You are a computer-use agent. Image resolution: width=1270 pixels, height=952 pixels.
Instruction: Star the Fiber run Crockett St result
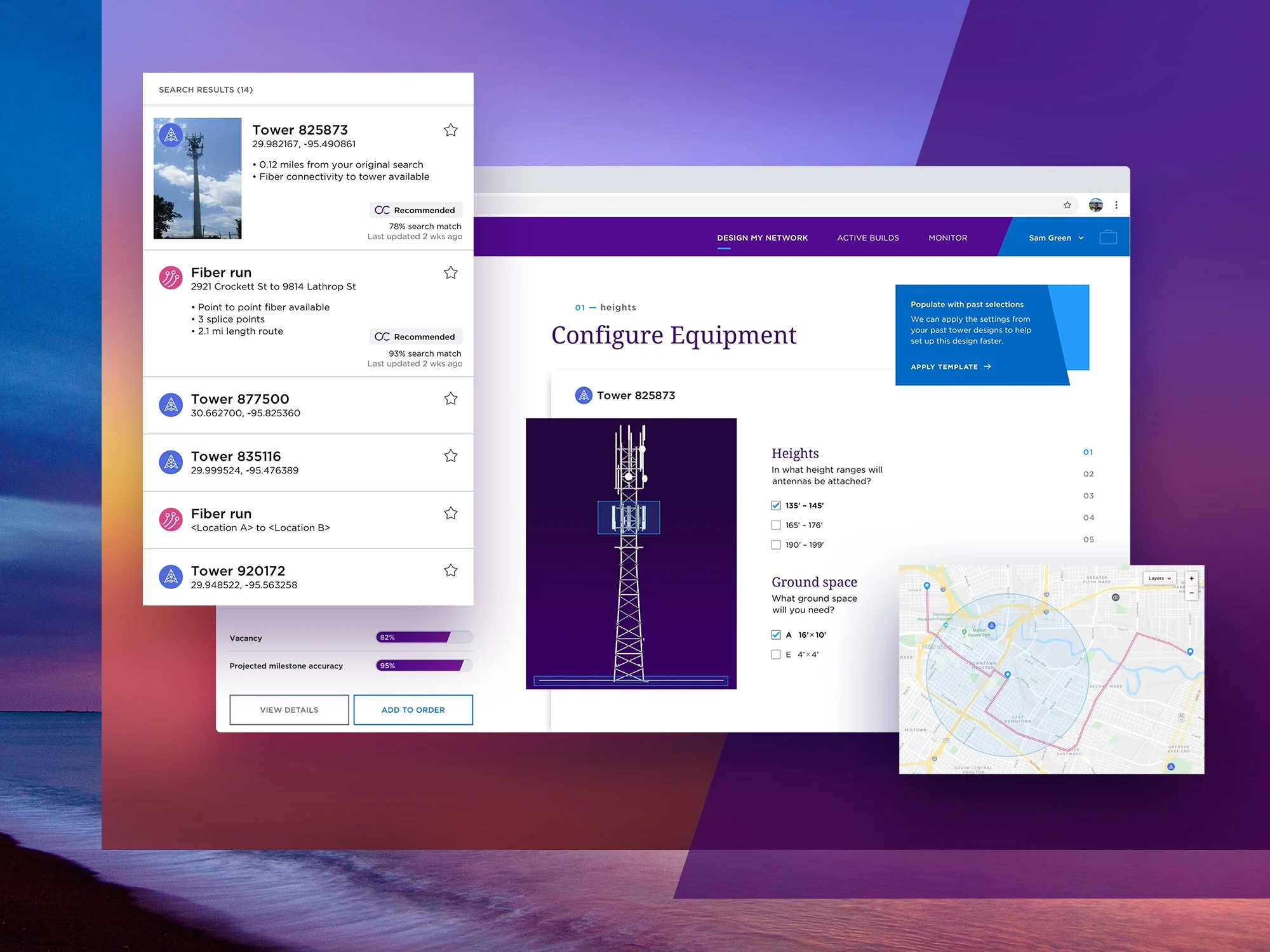[451, 273]
